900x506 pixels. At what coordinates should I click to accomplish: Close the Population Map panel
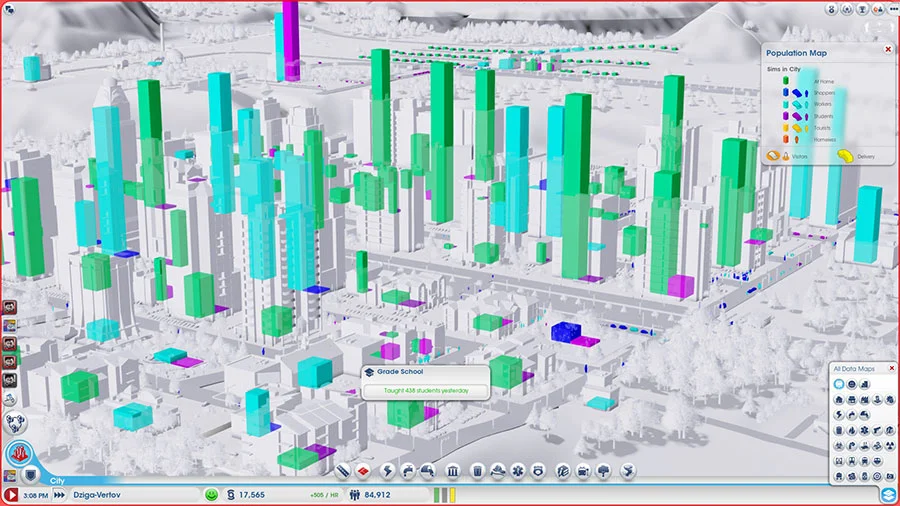[x=888, y=49]
